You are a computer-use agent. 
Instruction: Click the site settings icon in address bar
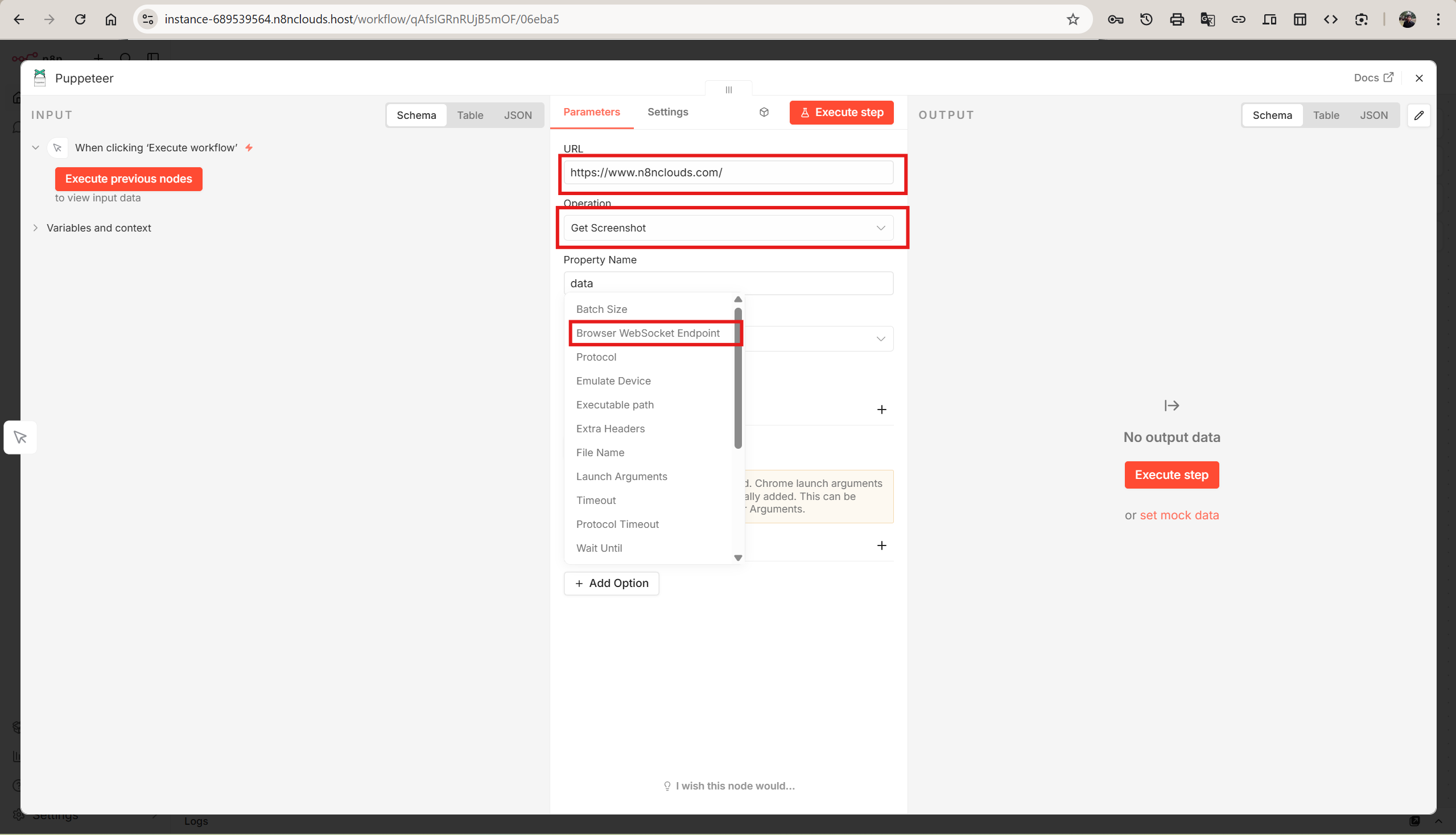click(148, 19)
